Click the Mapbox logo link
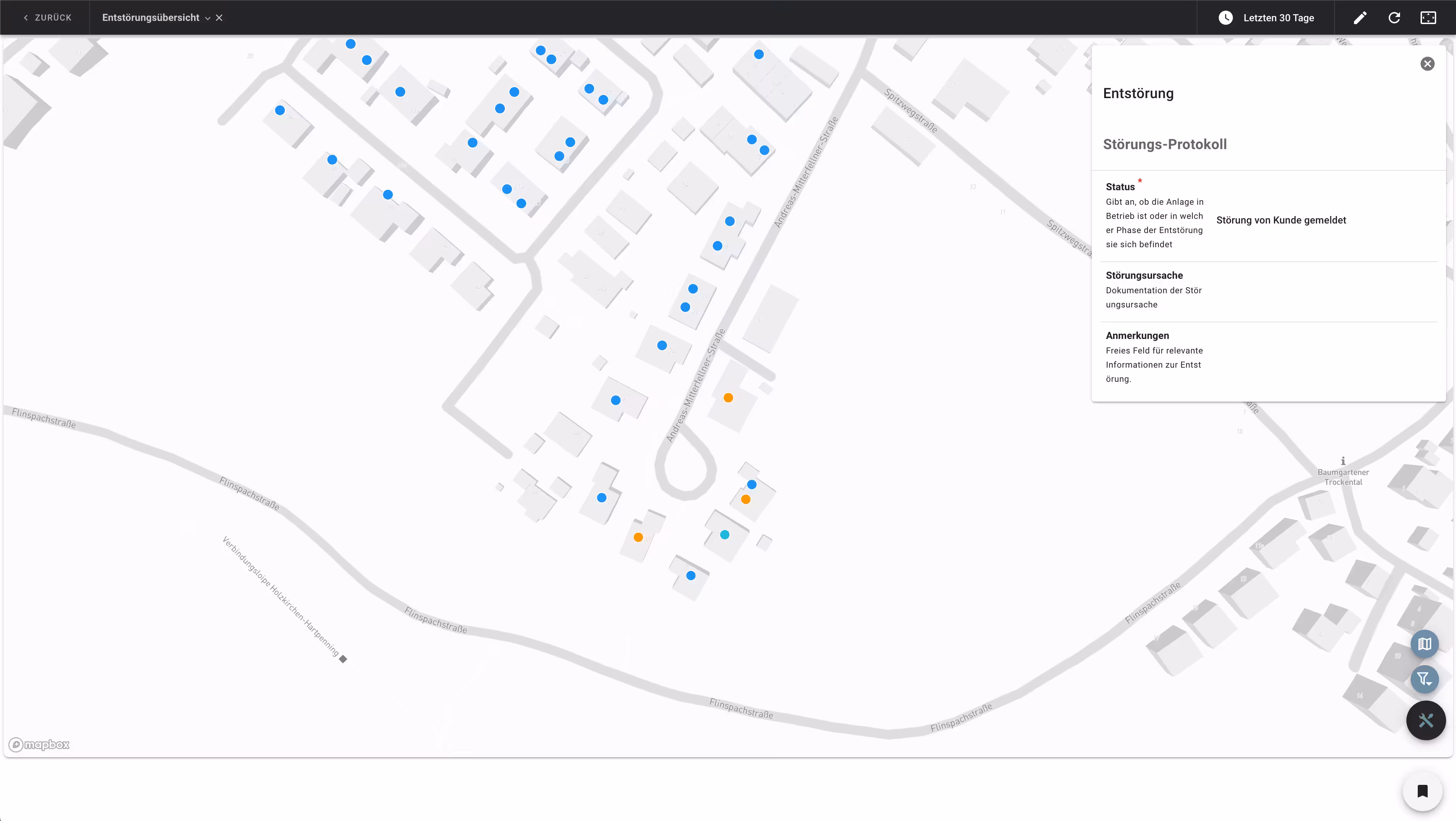Image resolution: width=1456 pixels, height=821 pixels. click(x=39, y=745)
